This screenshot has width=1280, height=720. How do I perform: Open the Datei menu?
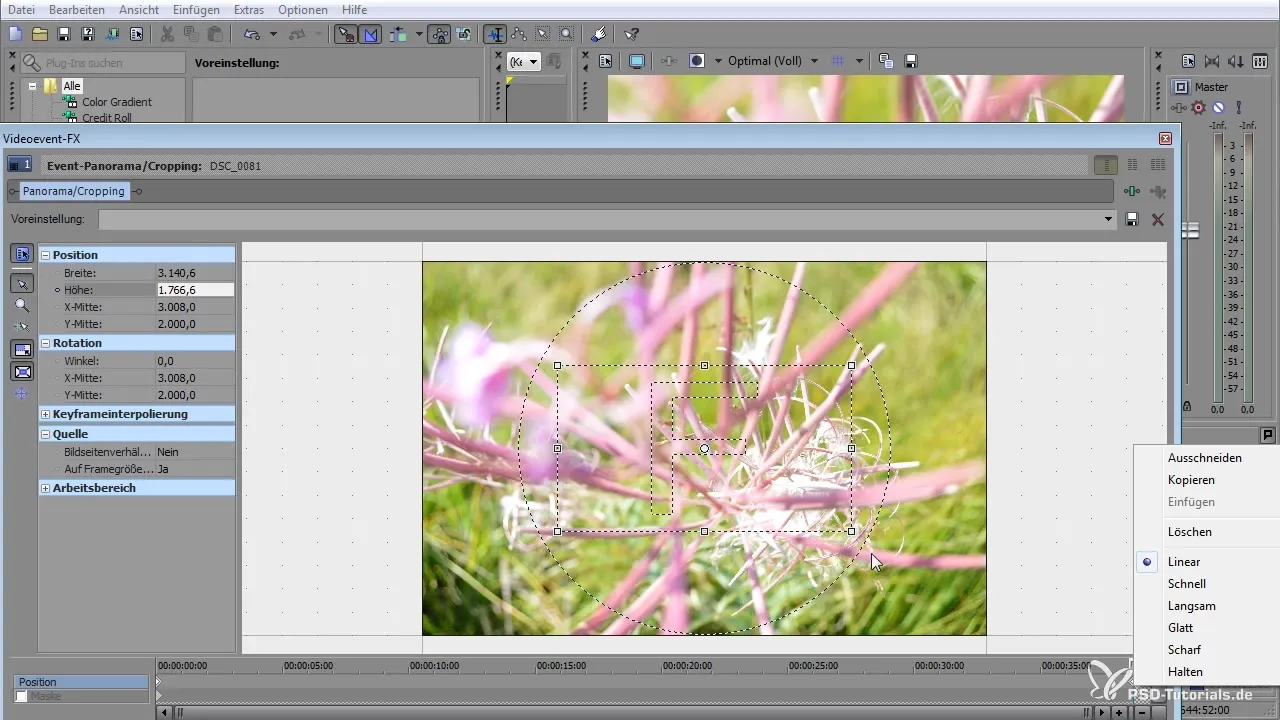pyautogui.click(x=22, y=10)
